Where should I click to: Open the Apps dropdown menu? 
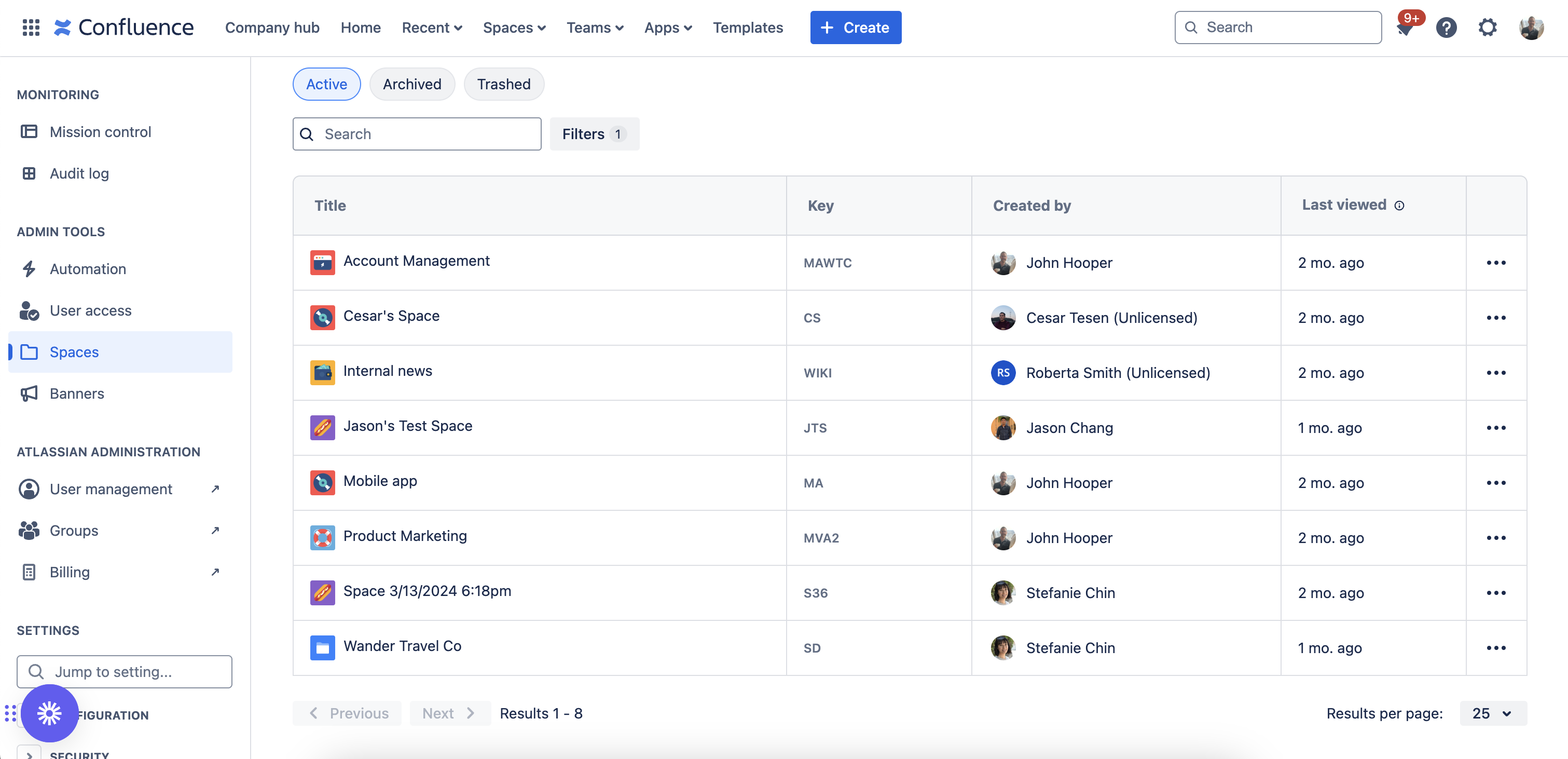[667, 28]
